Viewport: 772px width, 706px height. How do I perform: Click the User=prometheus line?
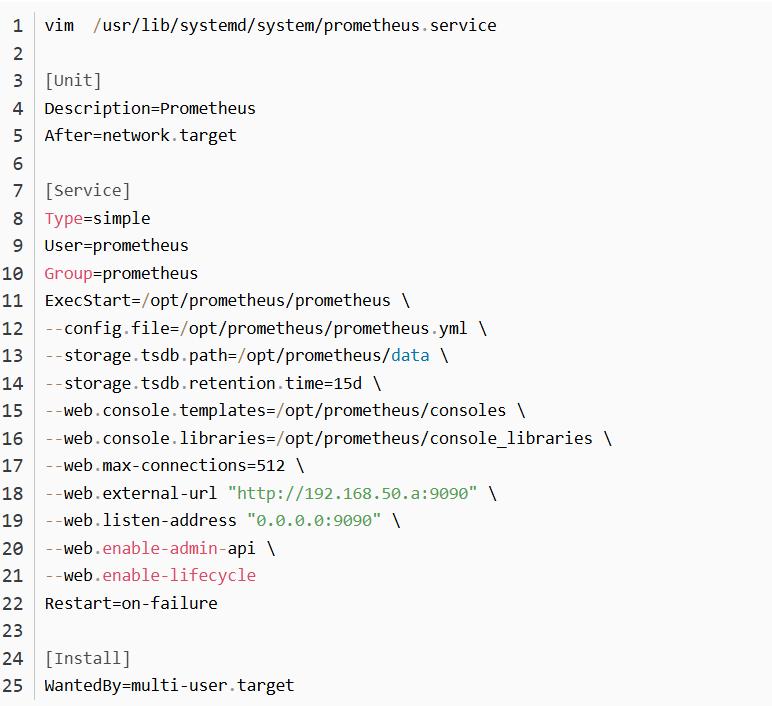(x=116, y=245)
